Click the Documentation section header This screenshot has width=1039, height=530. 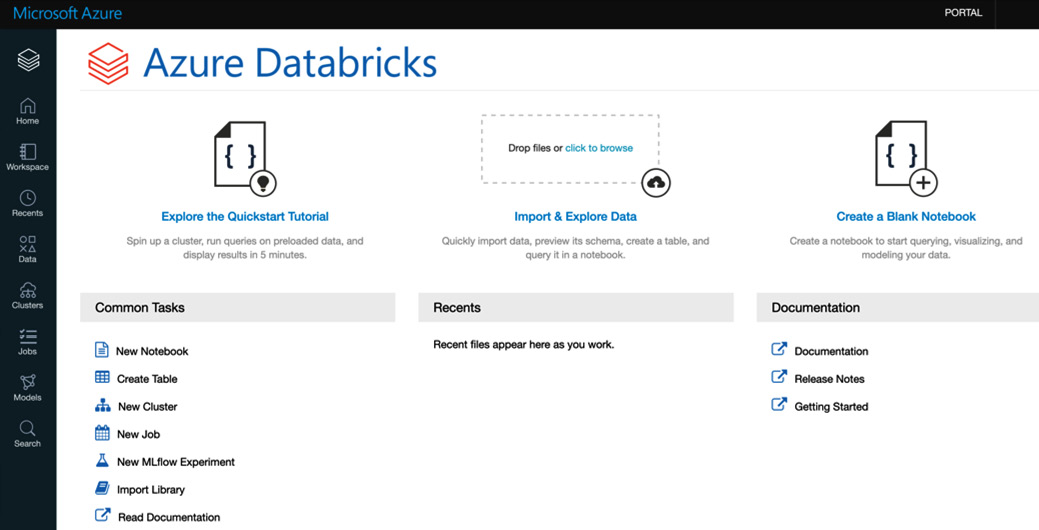898,307
